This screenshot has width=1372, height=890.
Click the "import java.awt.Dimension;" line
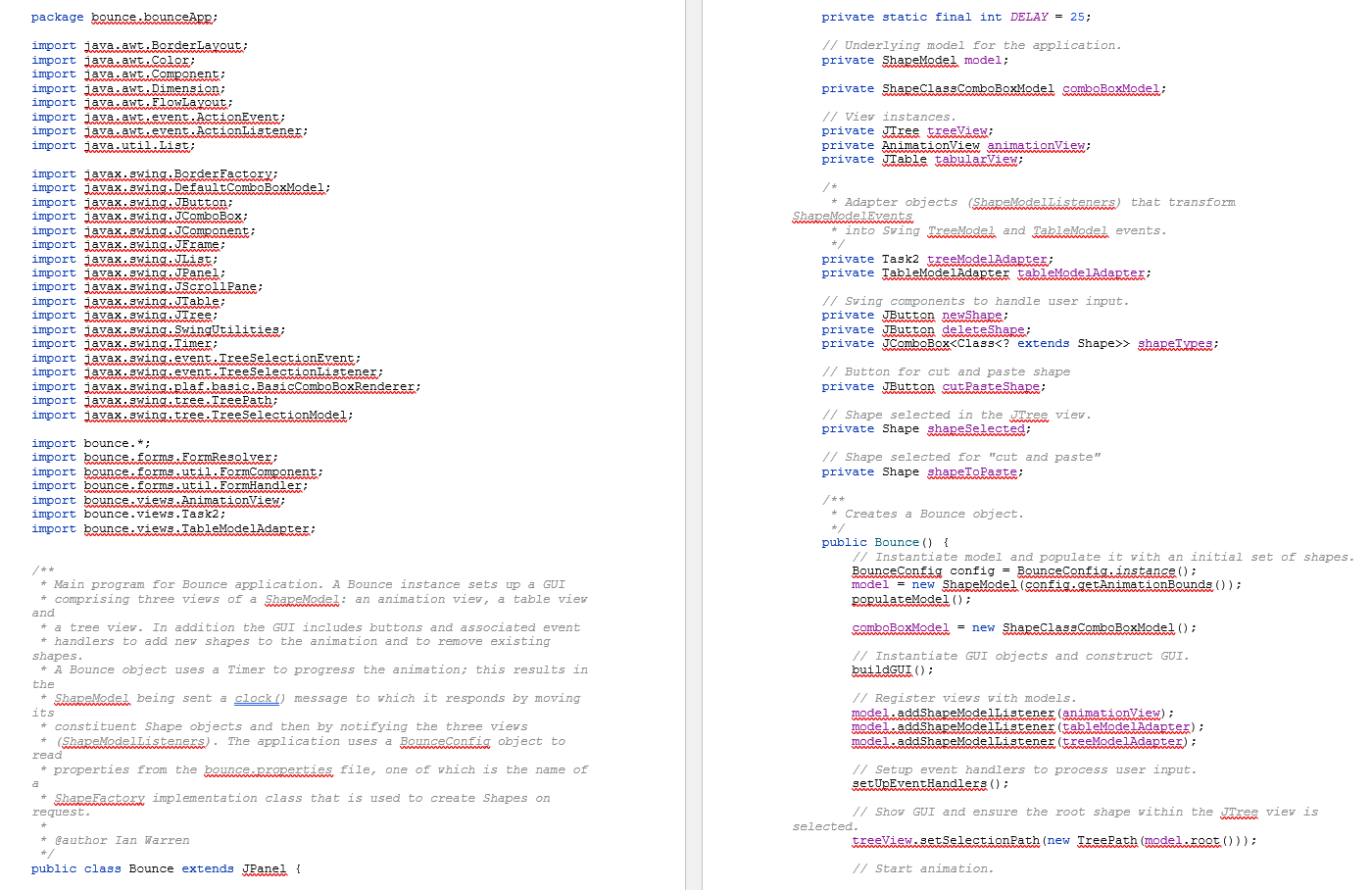pos(128,88)
